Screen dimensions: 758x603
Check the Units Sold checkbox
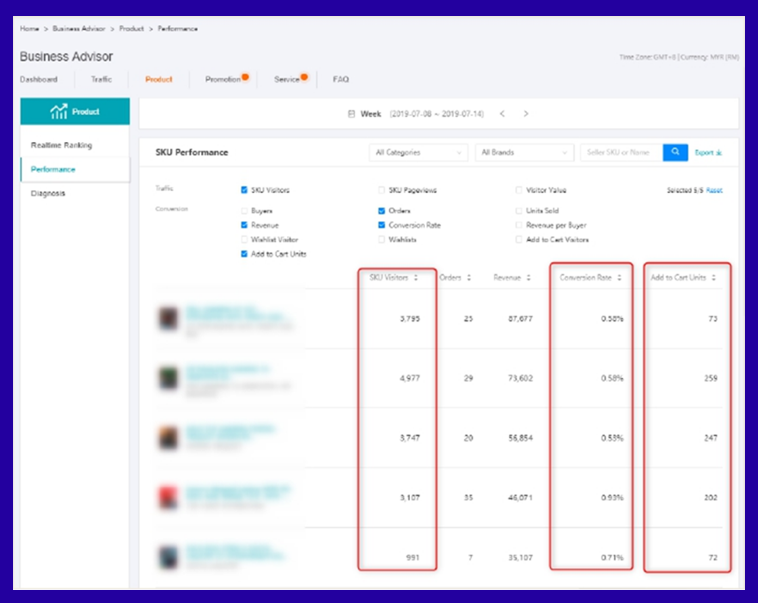(519, 211)
